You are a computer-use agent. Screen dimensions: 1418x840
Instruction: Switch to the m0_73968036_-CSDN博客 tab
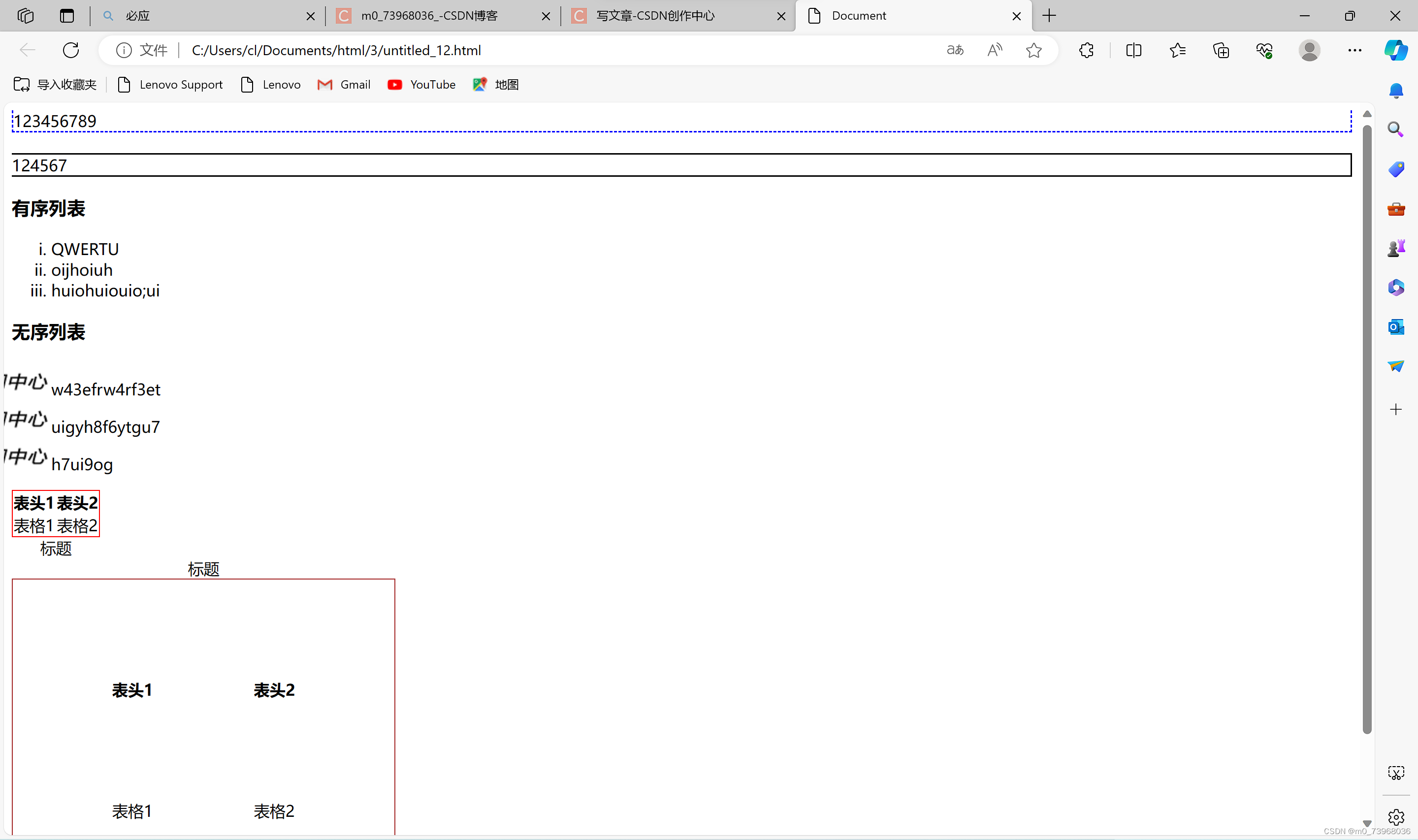pyautogui.click(x=429, y=16)
